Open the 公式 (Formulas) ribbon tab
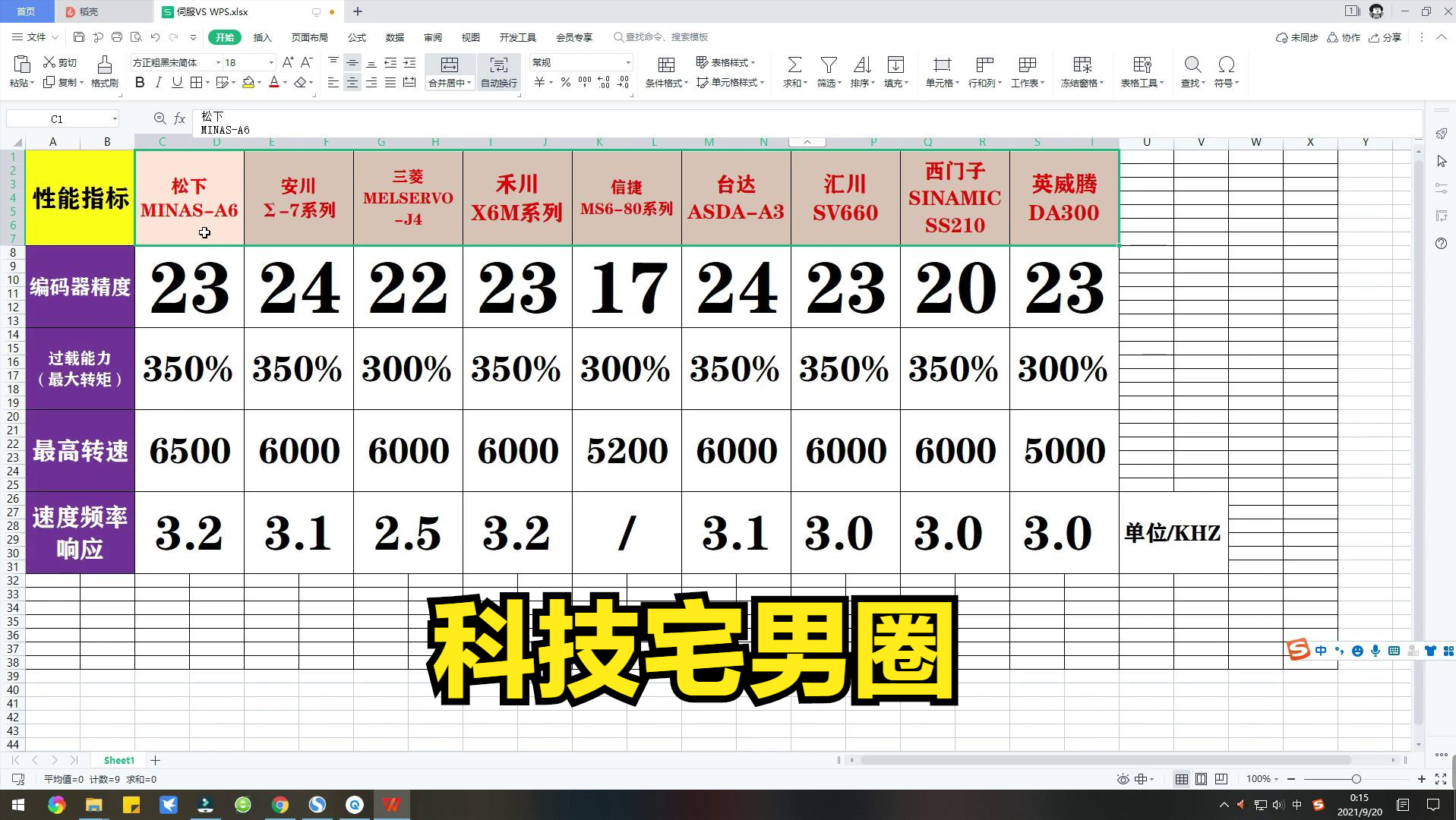This screenshot has height=820, width=1456. point(356,37)
